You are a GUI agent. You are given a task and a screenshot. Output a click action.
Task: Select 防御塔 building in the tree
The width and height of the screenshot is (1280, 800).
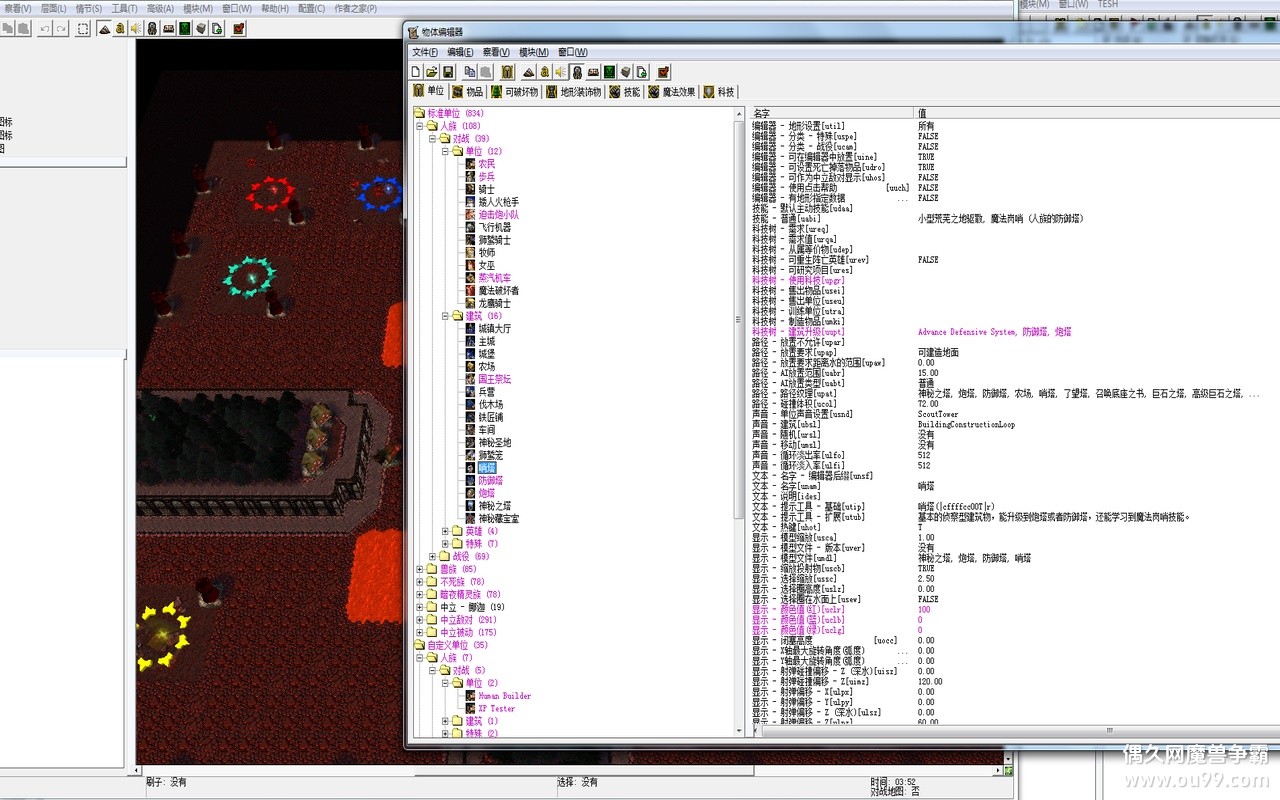point(490,481)
